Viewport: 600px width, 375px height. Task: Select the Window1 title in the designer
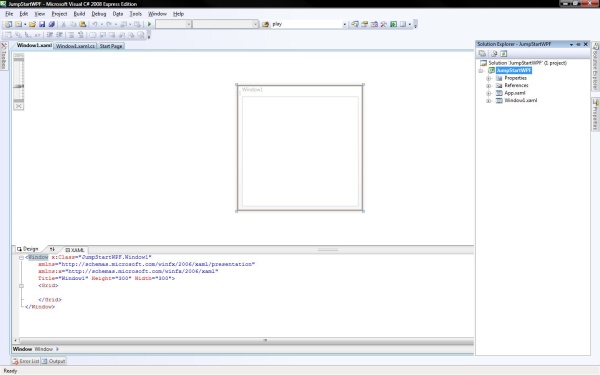pos(253,90)
